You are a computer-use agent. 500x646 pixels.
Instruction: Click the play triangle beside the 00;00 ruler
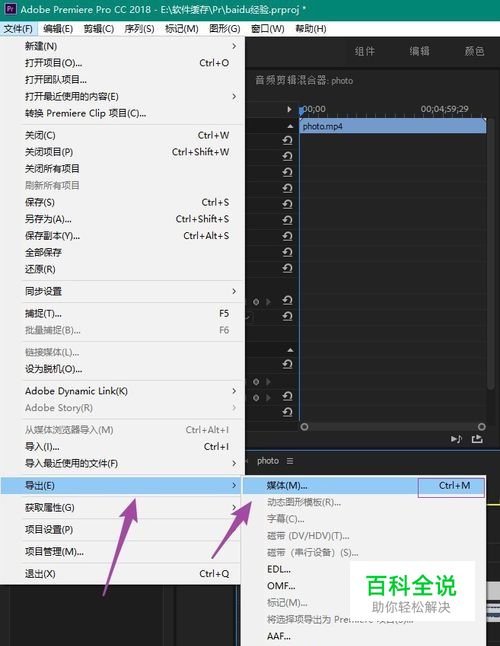[x=289, y=109]
